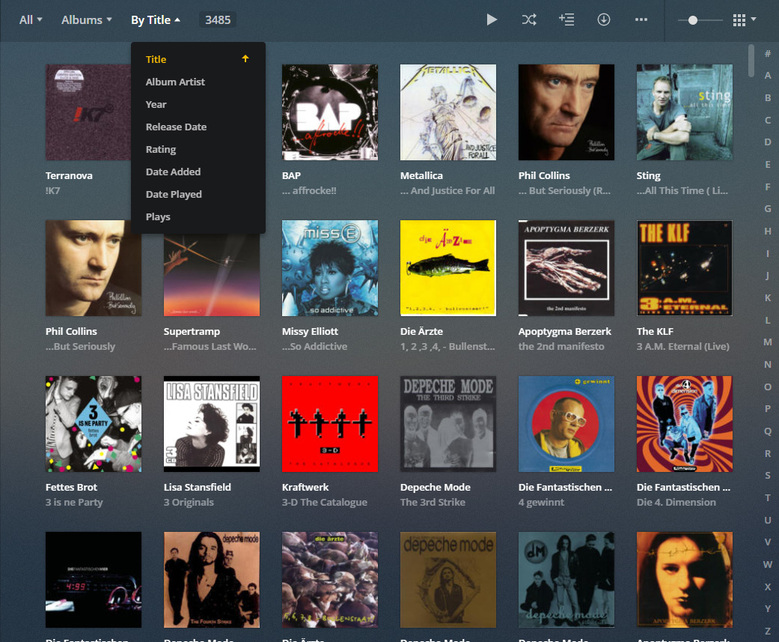Jump to letter K in index
Image resolution: width=779 pixels, height=642 pixels.
tap(768, 298)
